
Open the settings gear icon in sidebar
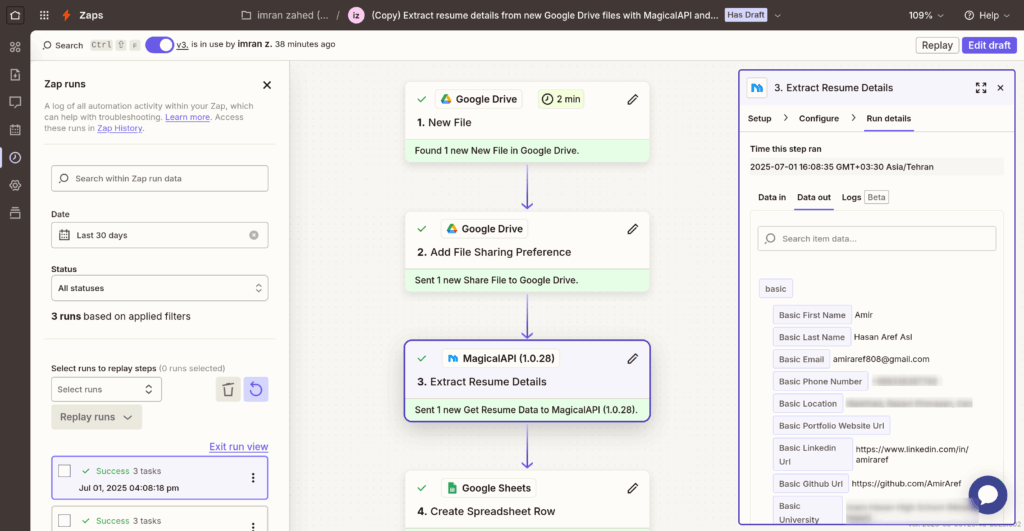click(15, 185)
